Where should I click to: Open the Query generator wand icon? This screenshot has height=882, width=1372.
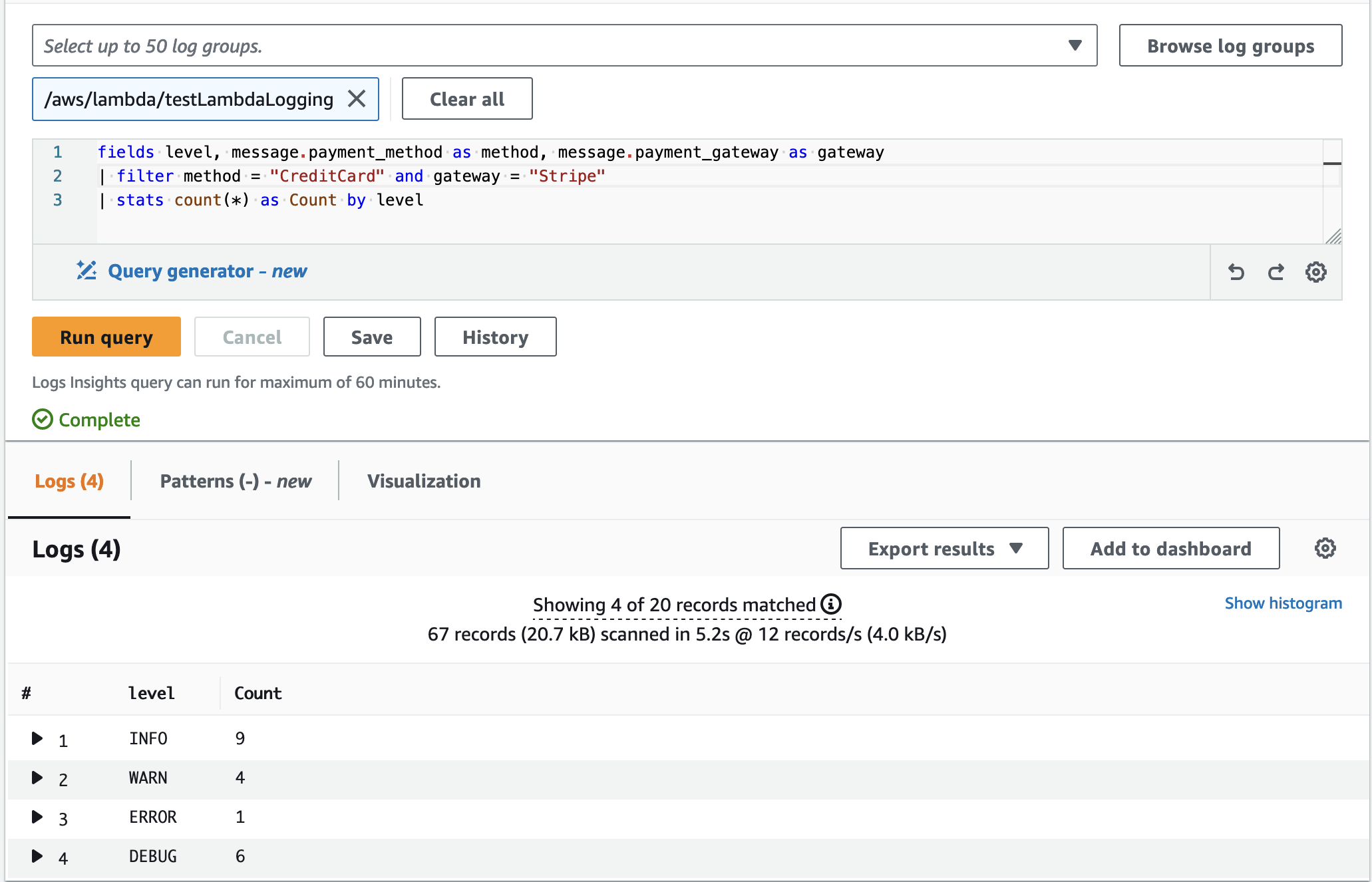[x=86, y=270]
